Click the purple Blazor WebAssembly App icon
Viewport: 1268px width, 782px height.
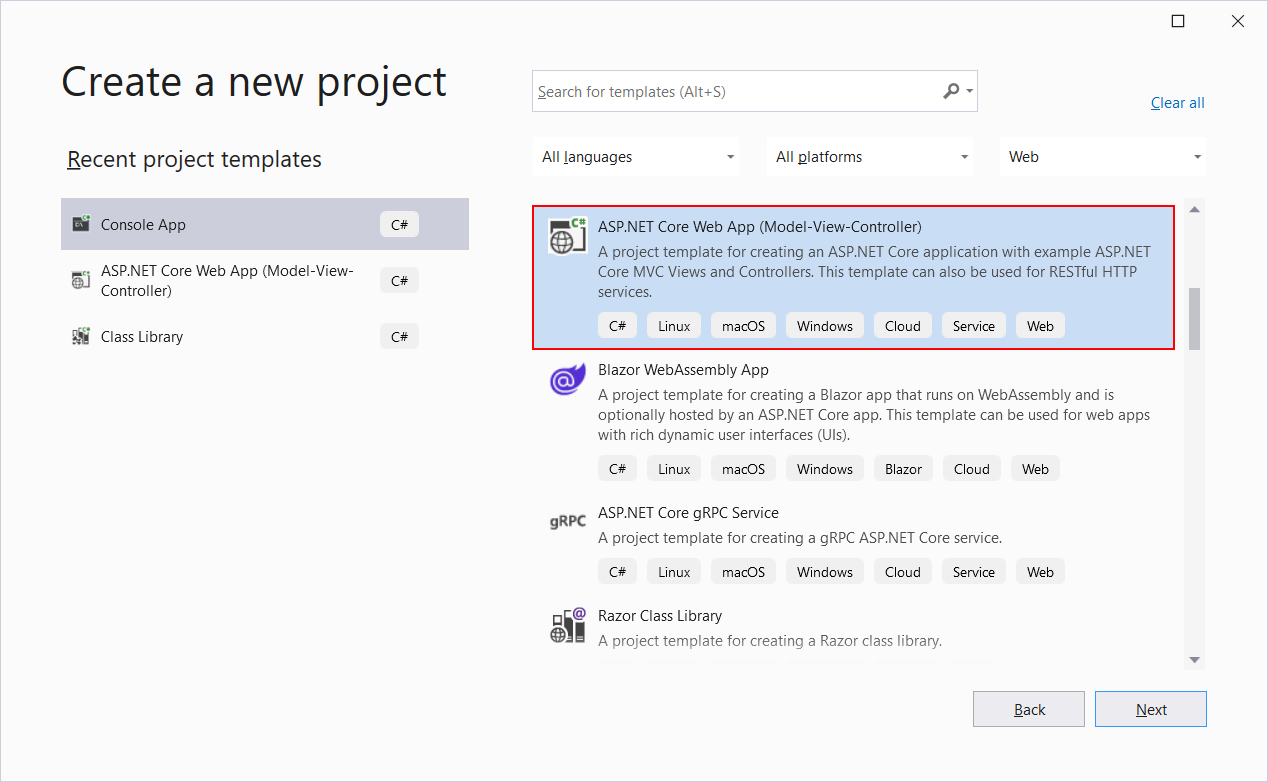[x=567, y=378]
